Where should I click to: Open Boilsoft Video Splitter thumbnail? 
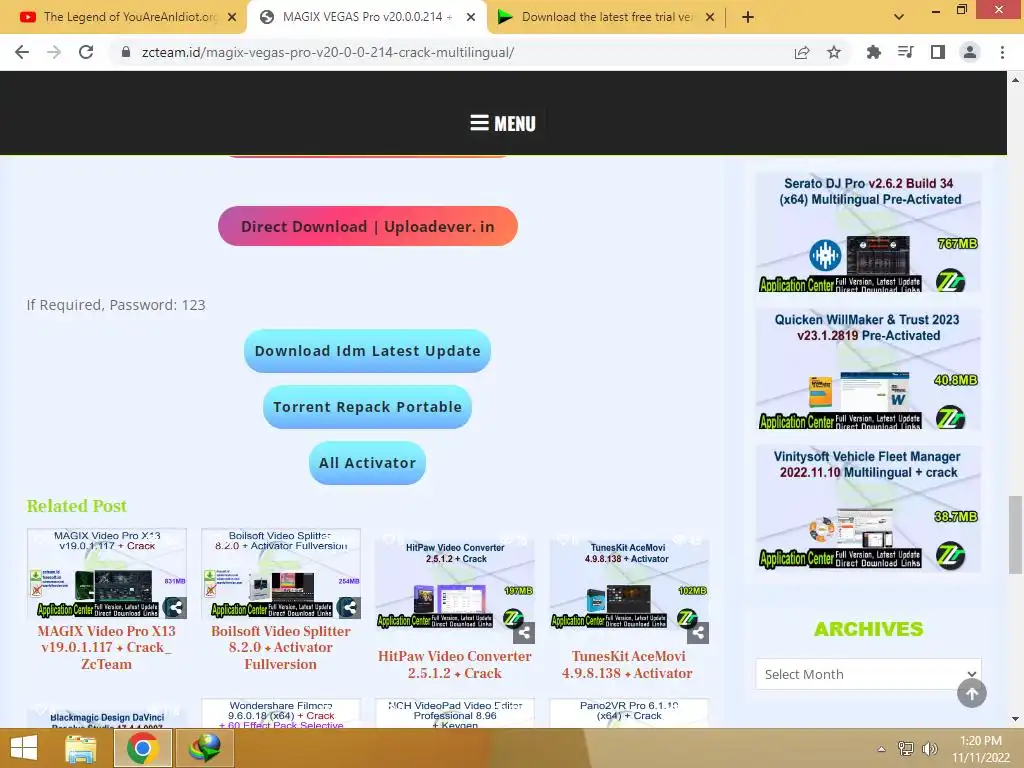click(x=281, y=574)
